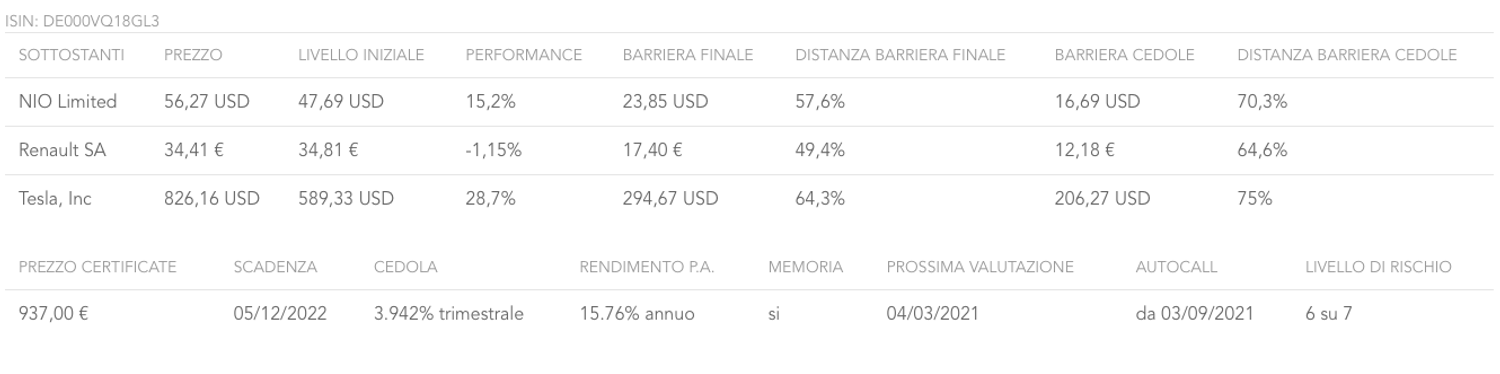This screenshot has height=374, width=1500.
Task: Click the BARRIERA CEDOLE column header
Action: point(1124,55)
